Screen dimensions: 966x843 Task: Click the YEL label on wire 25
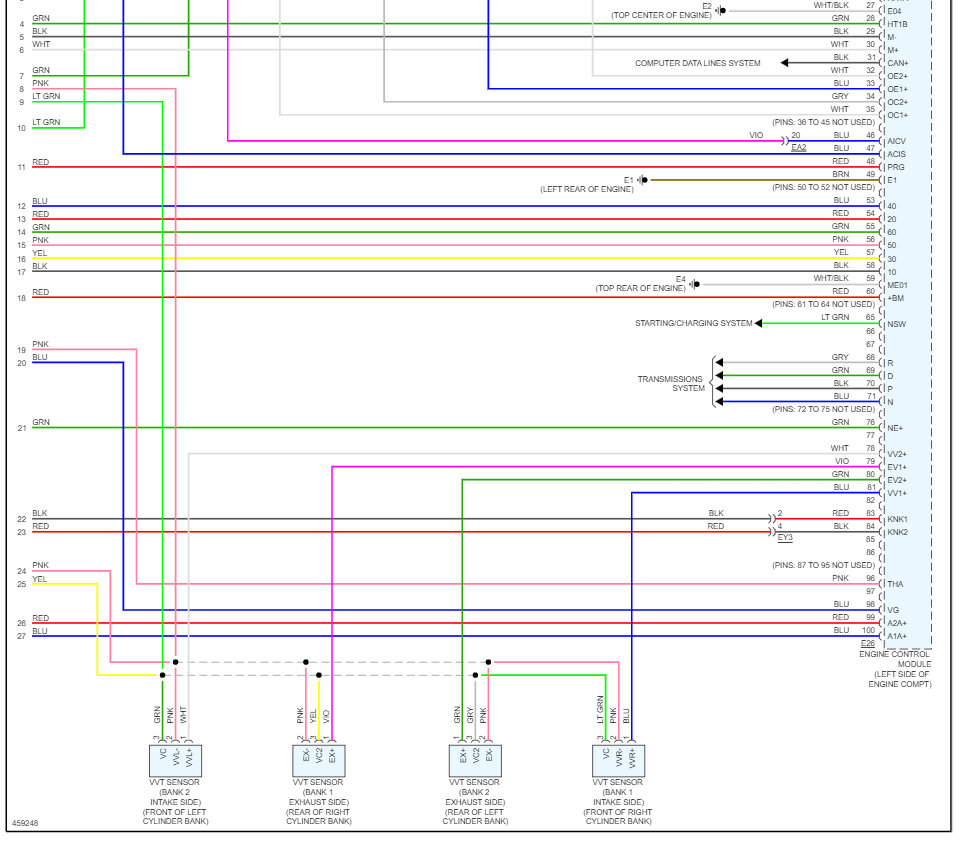click(39, 579)
